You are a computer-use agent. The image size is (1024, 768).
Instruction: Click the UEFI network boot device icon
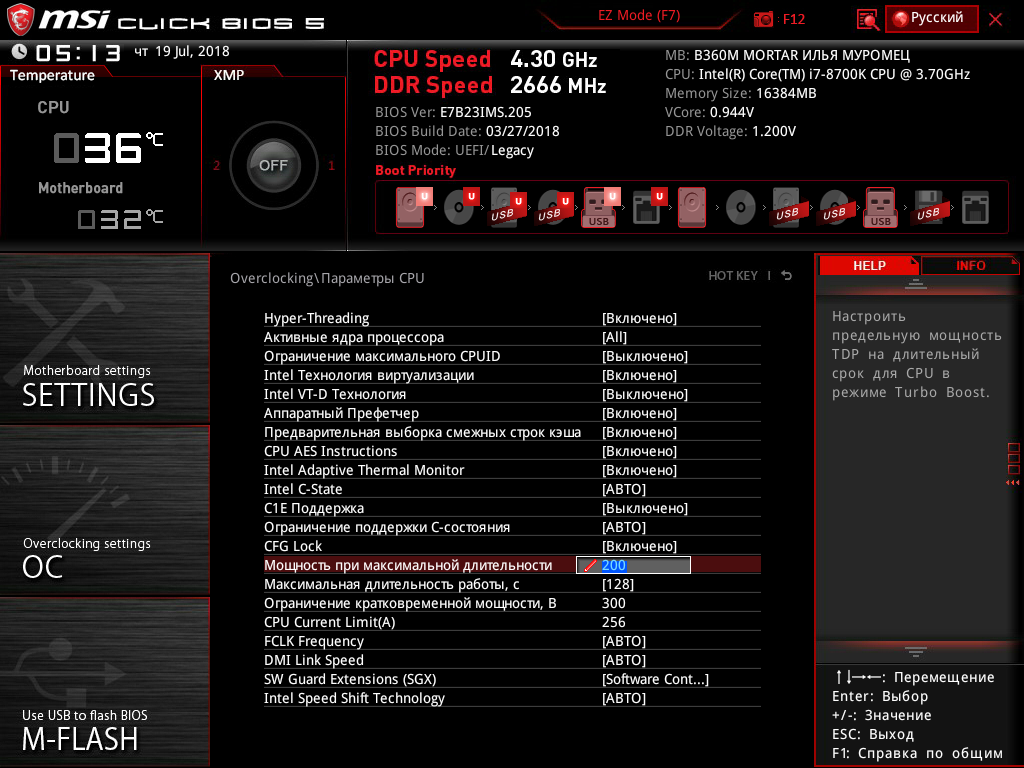click(x=649, y=207)
